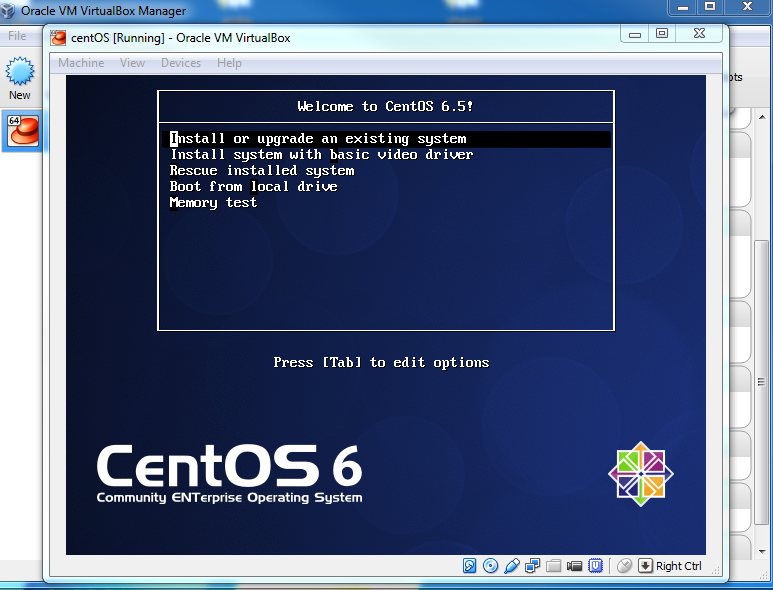Image resolution: width=773 pixels, height=590 pixels.
Task: Close the centOS VM window
Action: click(699, 34)
